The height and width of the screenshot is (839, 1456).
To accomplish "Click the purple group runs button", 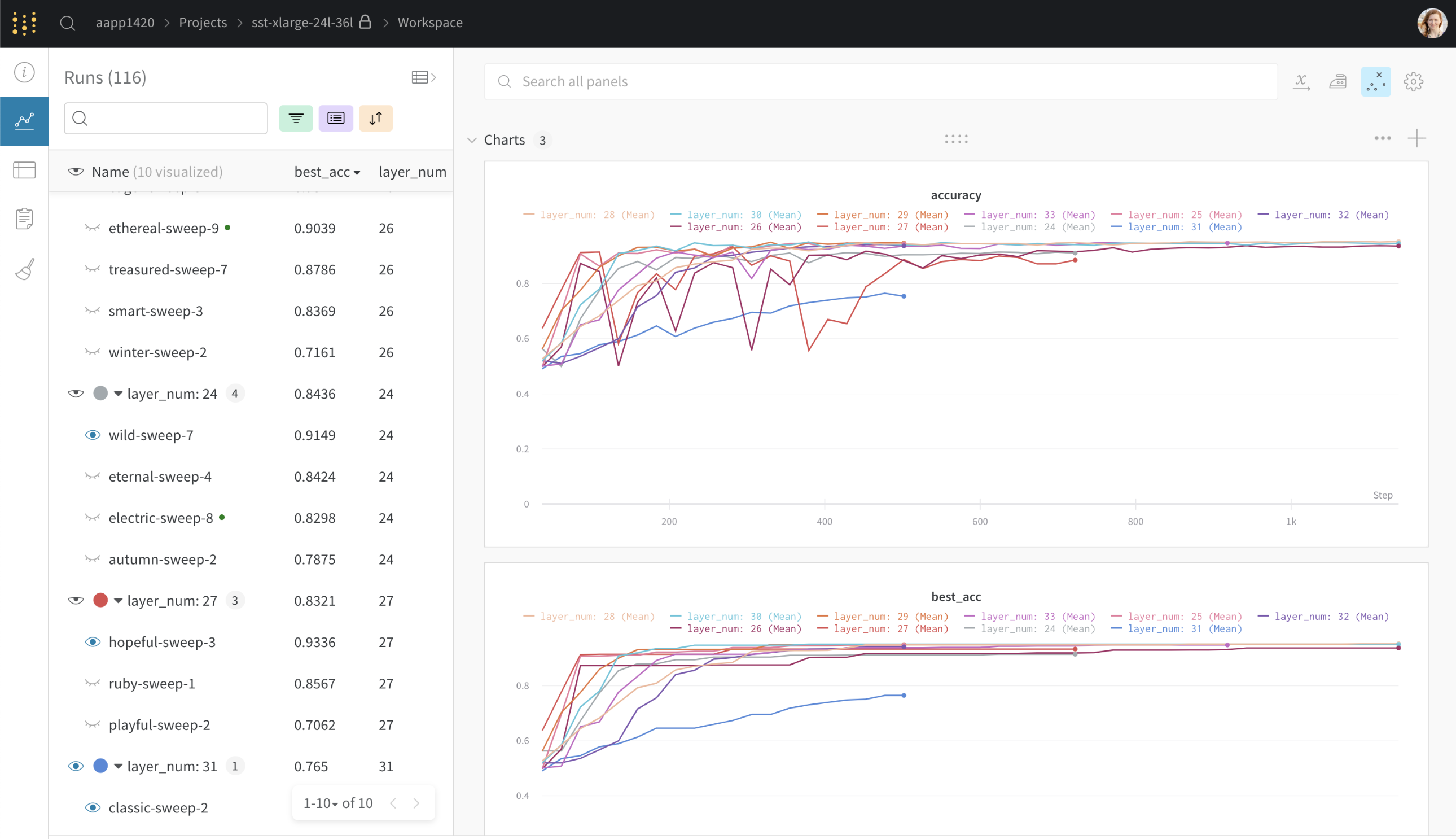I will coord(336,118).
